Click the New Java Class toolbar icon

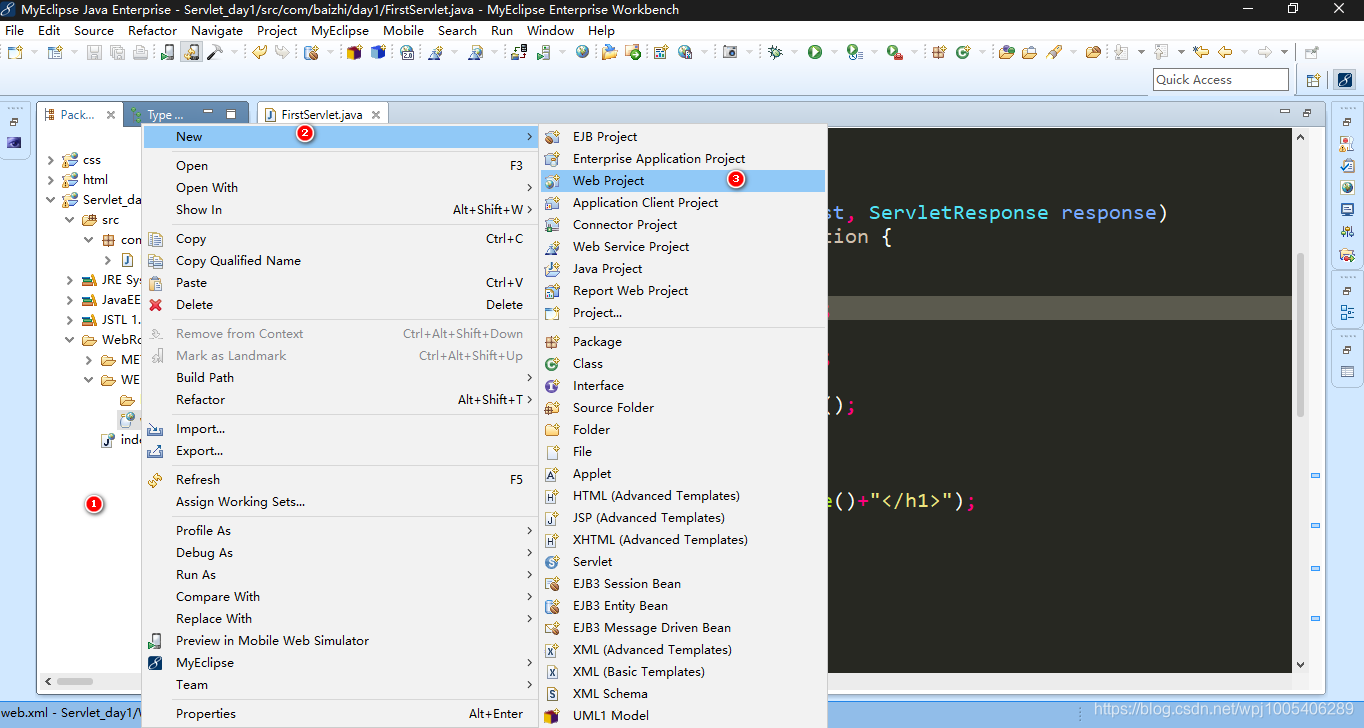pyautogui.click(x=962, y=52)
